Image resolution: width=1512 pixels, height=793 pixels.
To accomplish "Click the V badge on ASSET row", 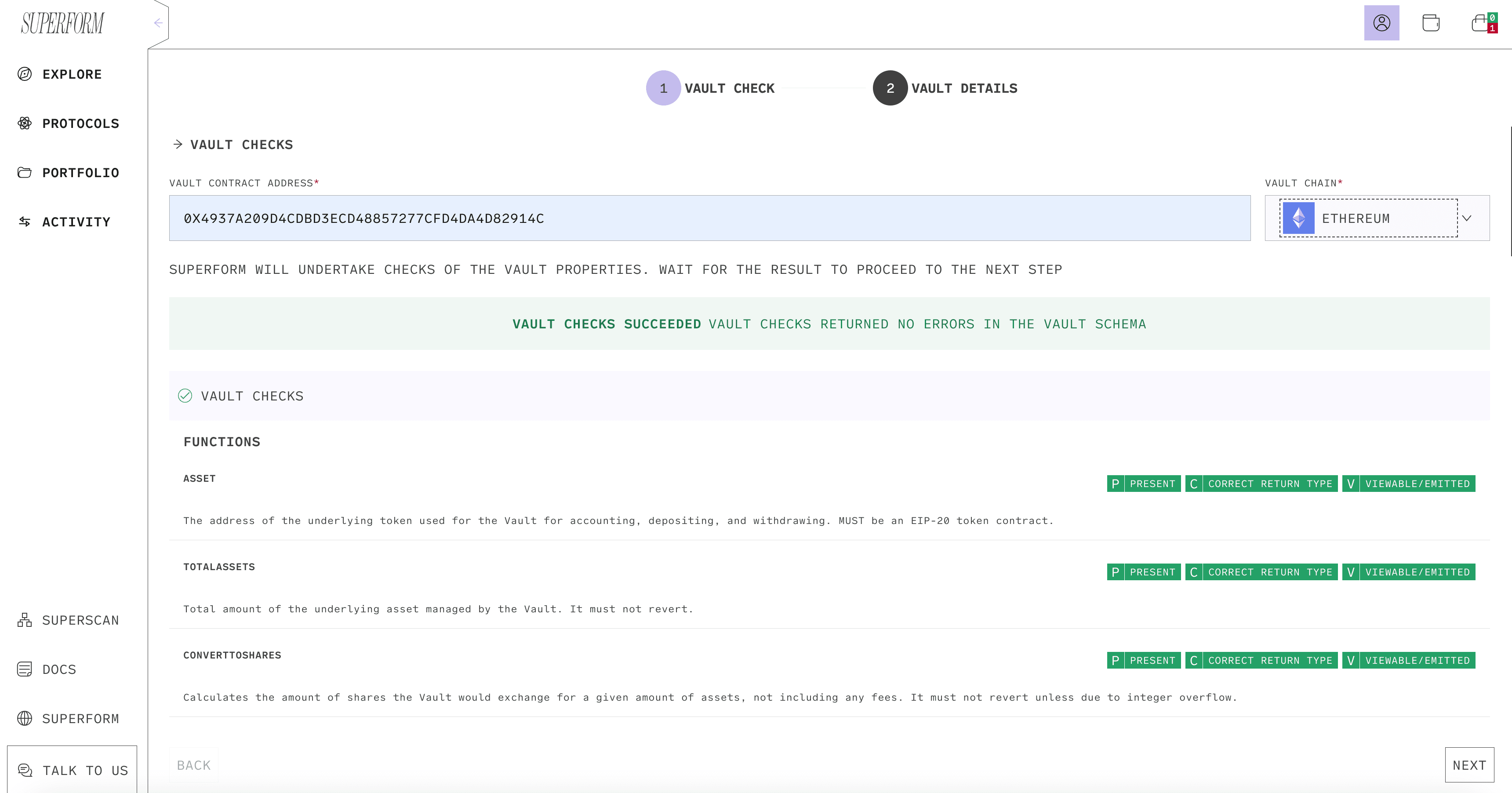I will tap(1351, 484).
